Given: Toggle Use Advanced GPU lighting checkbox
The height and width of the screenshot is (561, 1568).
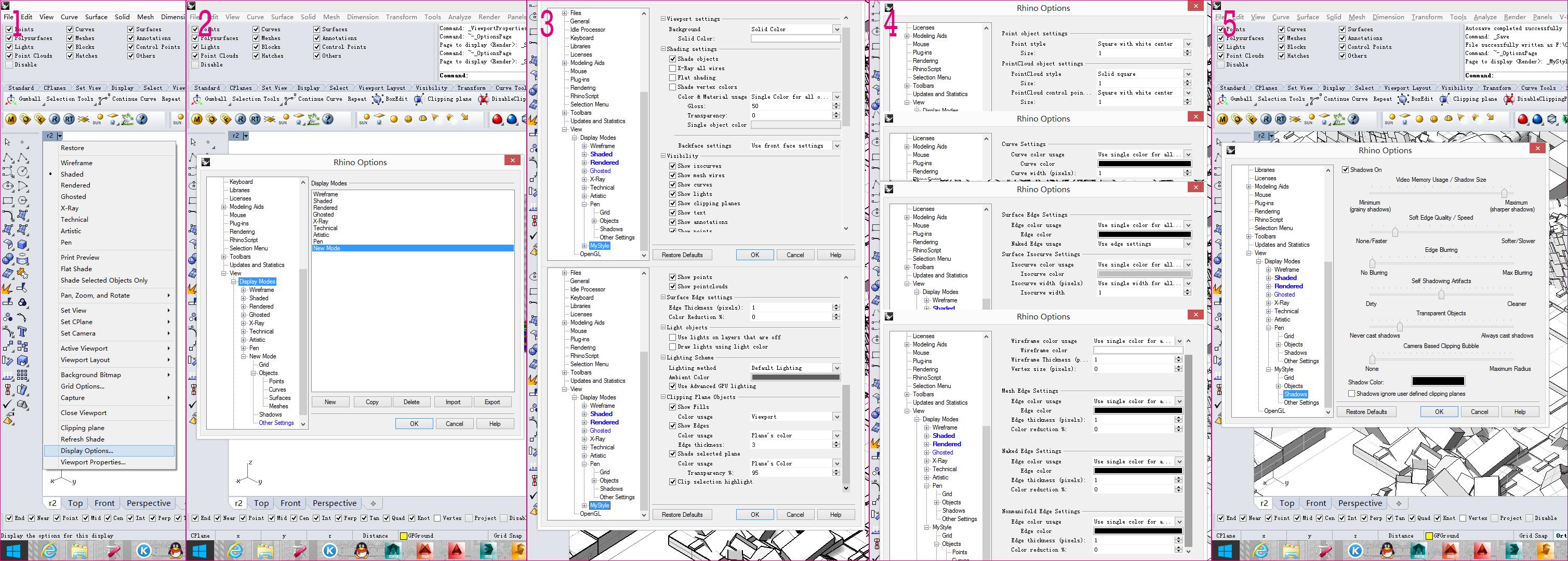Looking at the screenshot, I should tap(673, 386).
